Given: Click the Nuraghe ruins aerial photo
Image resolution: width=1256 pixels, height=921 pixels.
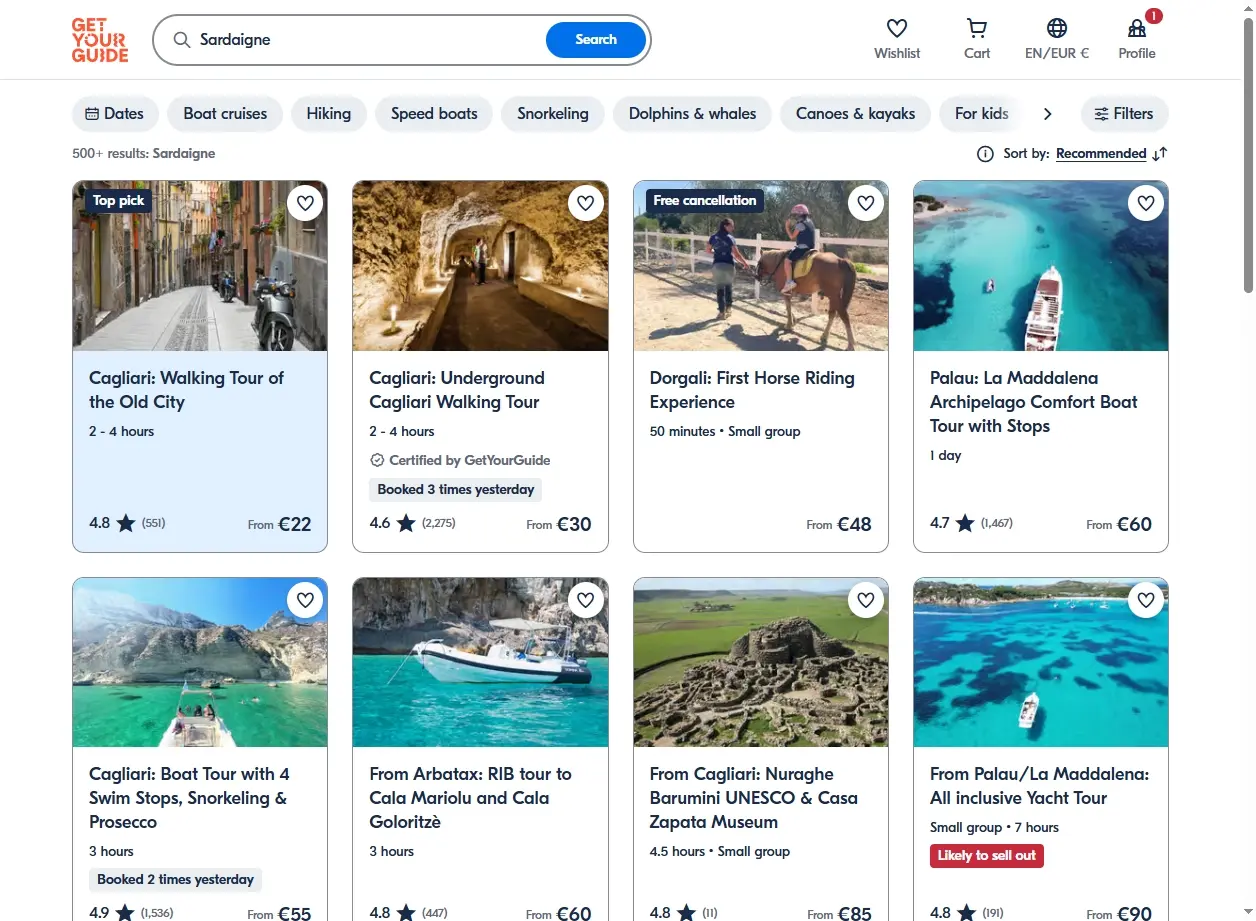Looking at the screenshot, I should (761, 662).
